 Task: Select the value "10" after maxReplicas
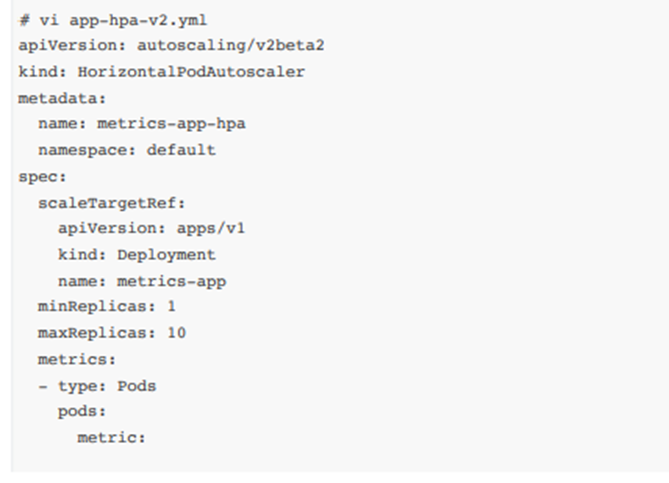pos(176,333)
